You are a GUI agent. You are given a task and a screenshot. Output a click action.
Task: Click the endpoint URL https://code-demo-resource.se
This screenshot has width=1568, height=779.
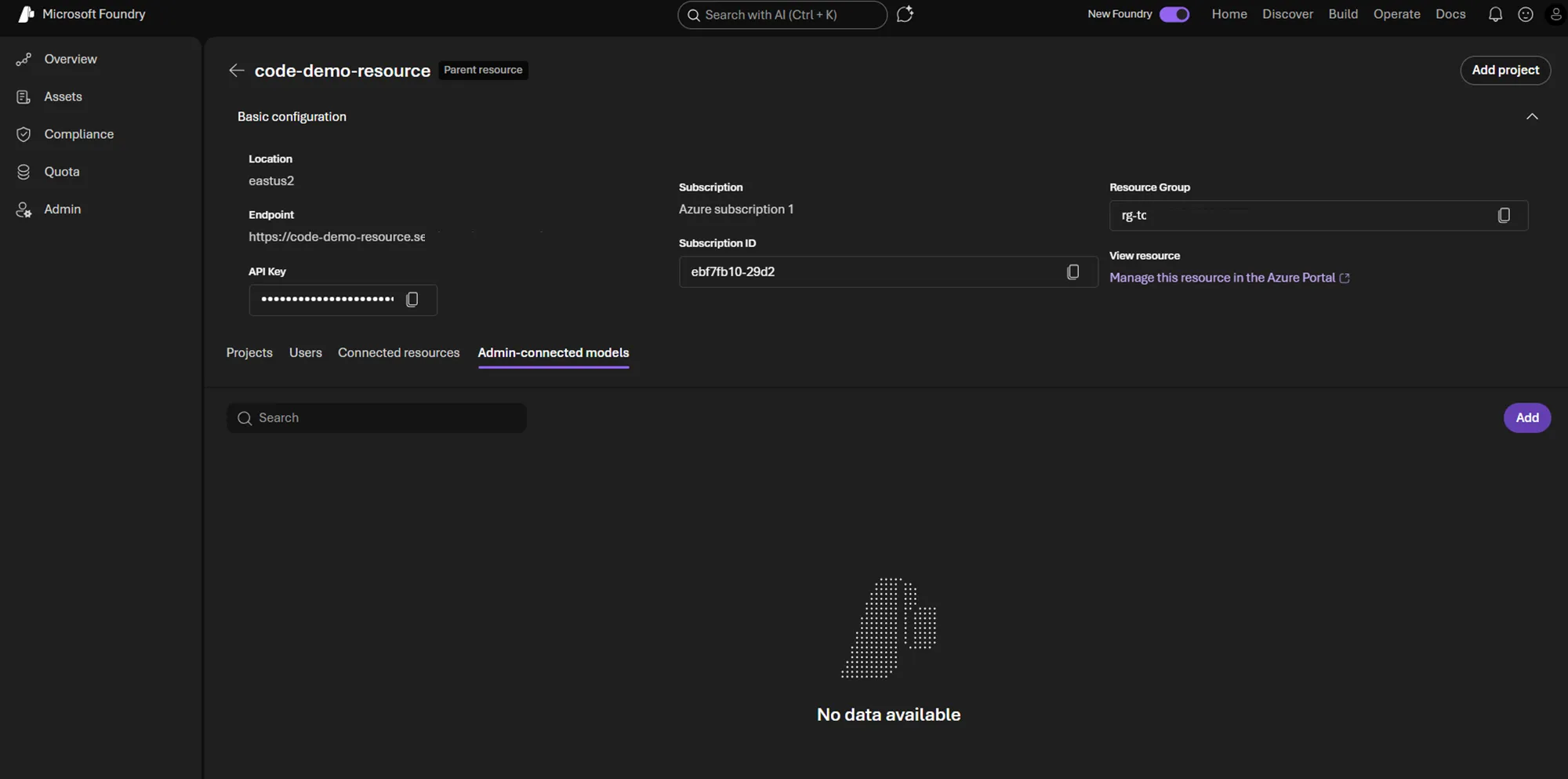(x=337, y=237)
